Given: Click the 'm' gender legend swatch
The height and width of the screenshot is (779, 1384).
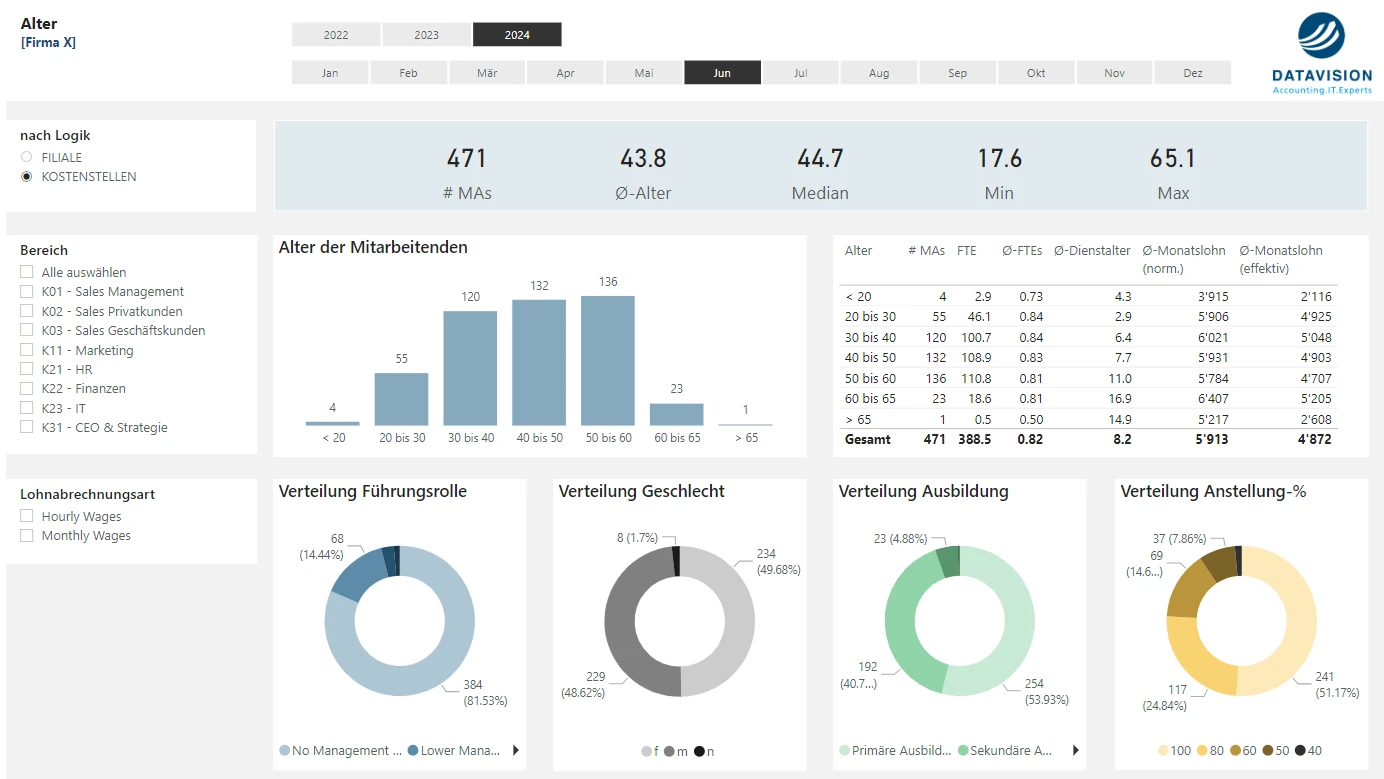Looking at the screenshot, I should coord(670,751).
